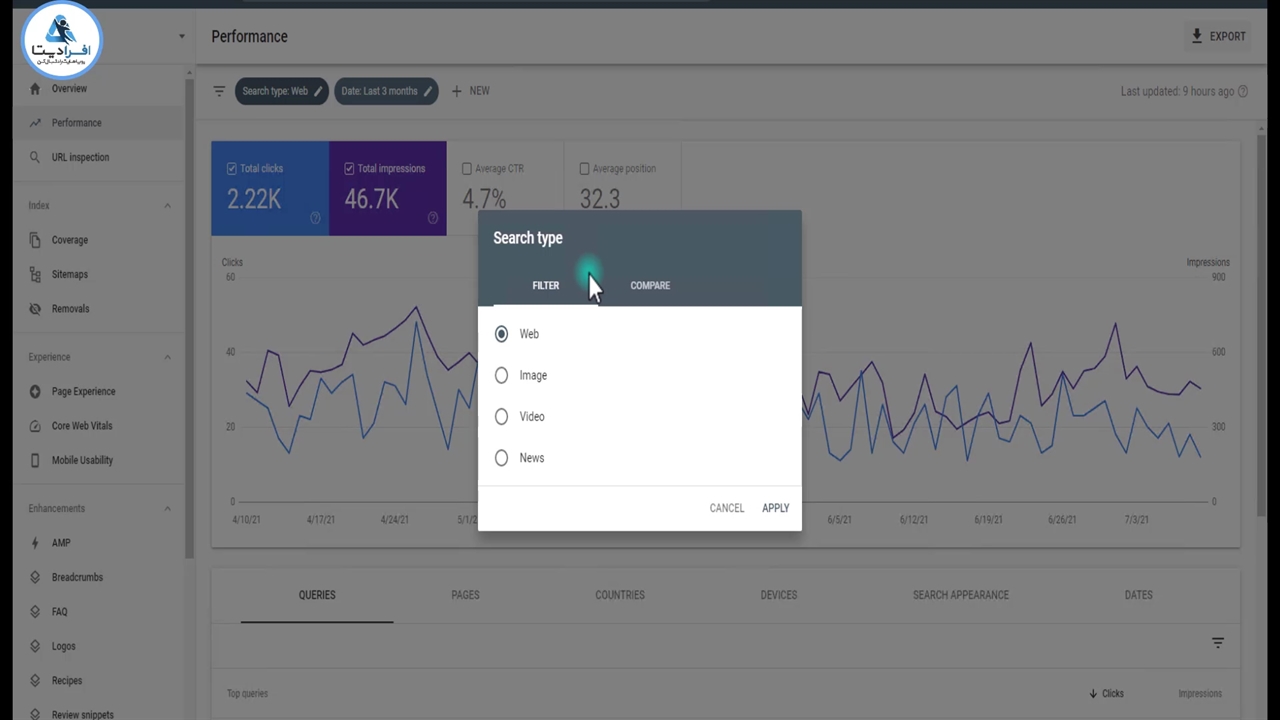Switch to the Compare tab

coord(650,286)
